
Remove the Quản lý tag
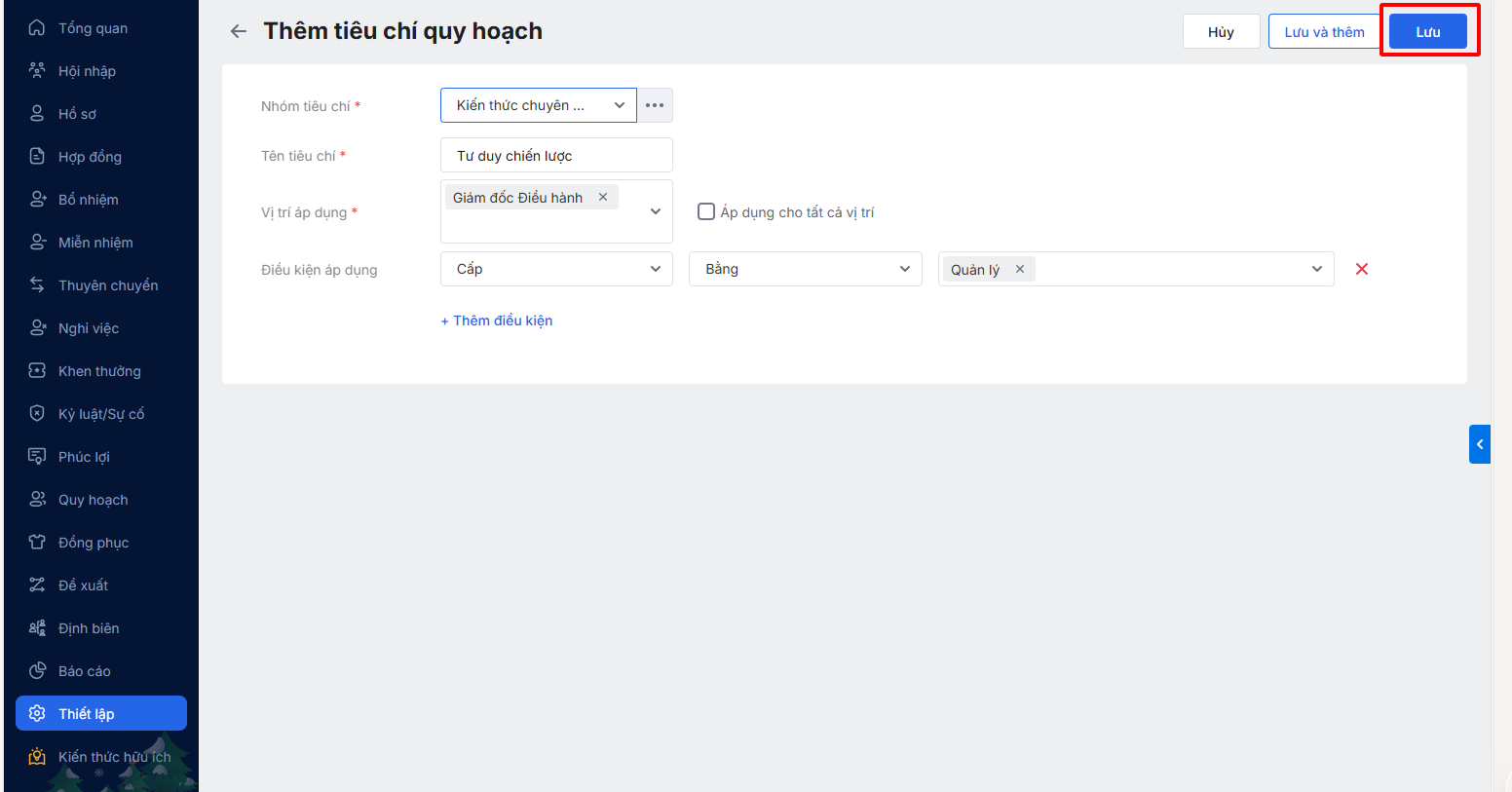(x=1020, y=269)
